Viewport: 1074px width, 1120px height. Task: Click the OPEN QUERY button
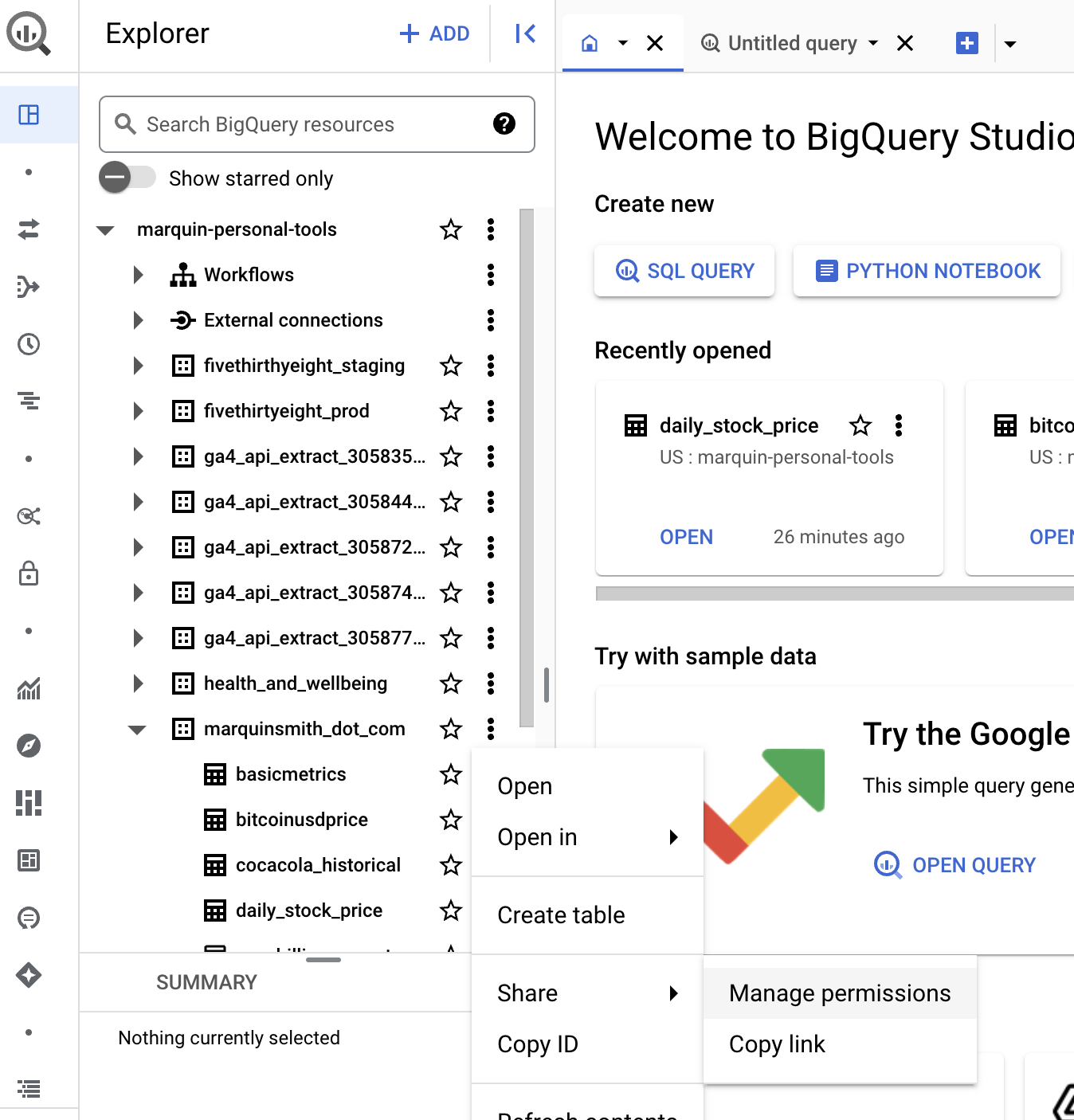pyautogui.click(x=954, y=865)
